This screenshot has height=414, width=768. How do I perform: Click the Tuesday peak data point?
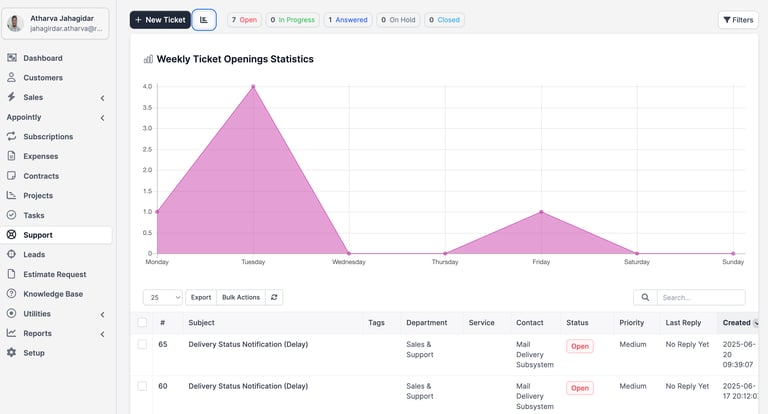pyautogui.click(x=253, y=86)
